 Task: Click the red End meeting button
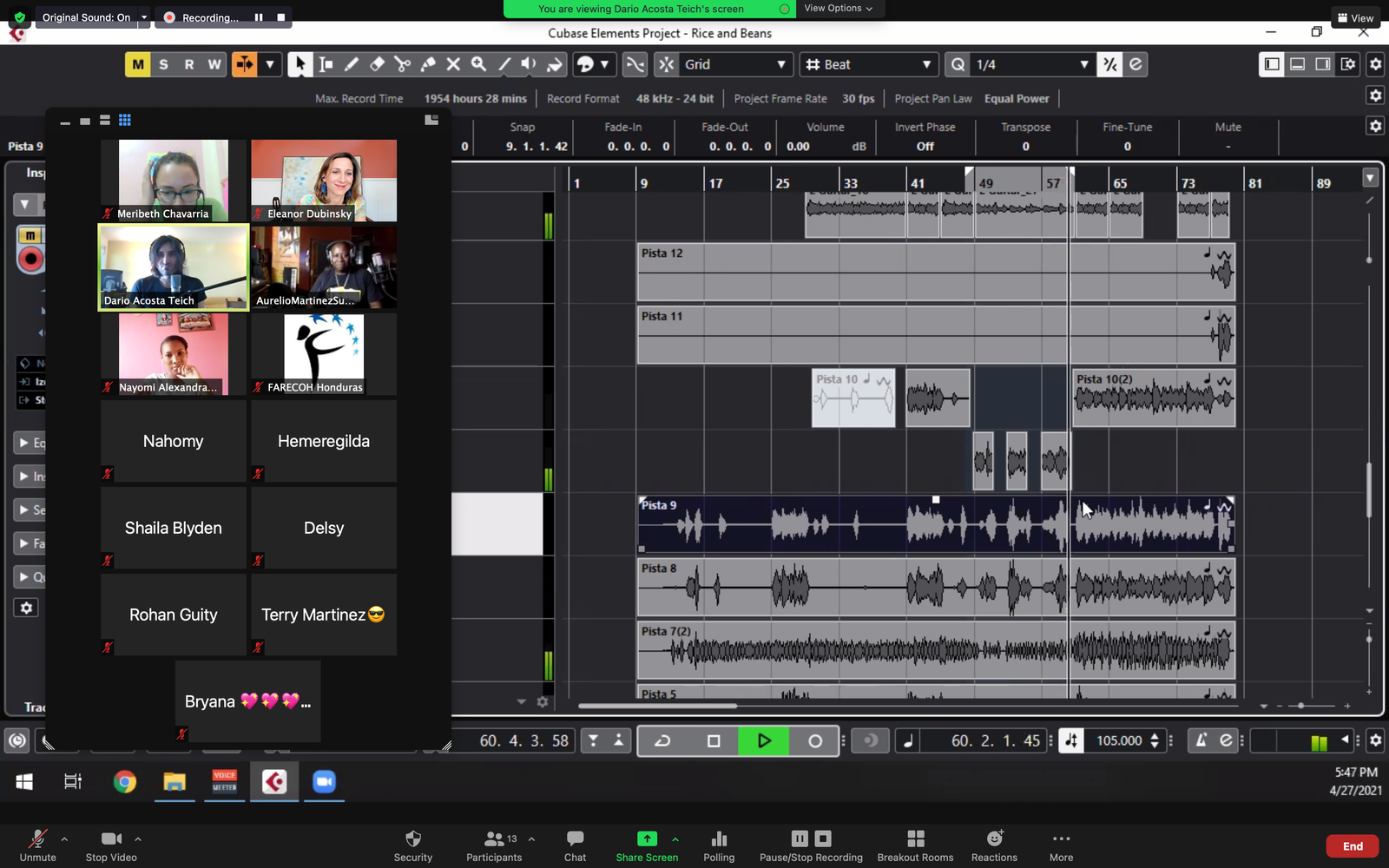tap(1352, 846)
